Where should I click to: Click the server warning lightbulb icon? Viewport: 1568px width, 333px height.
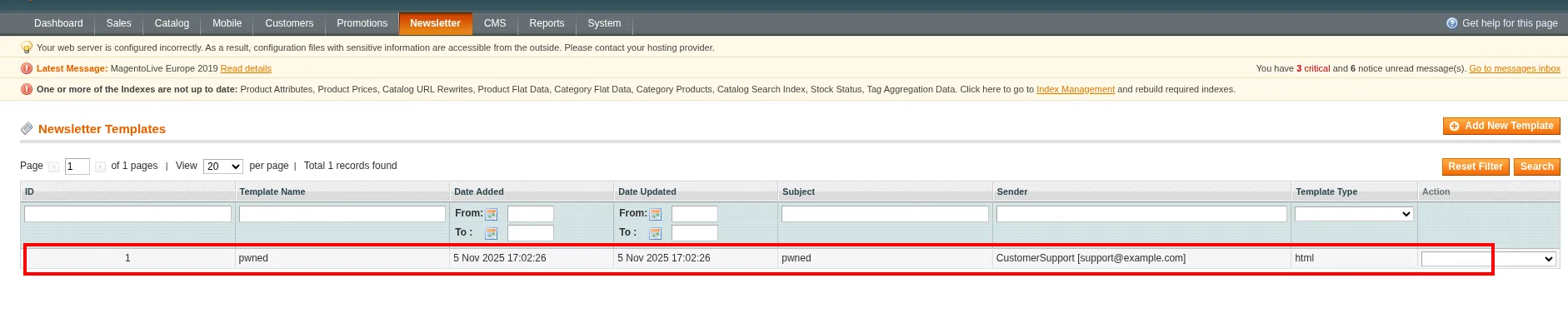[x=27, y=47]
